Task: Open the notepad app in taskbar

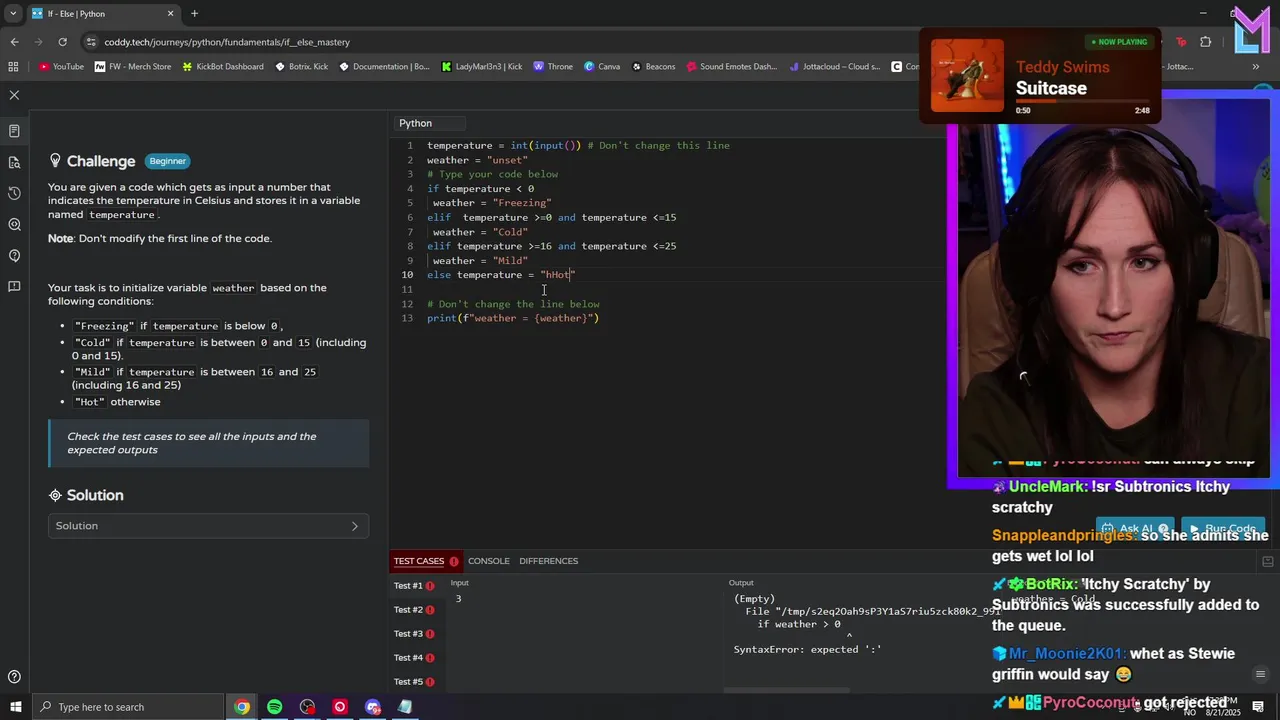Action: pyautogui.click(x=405, y=707)
